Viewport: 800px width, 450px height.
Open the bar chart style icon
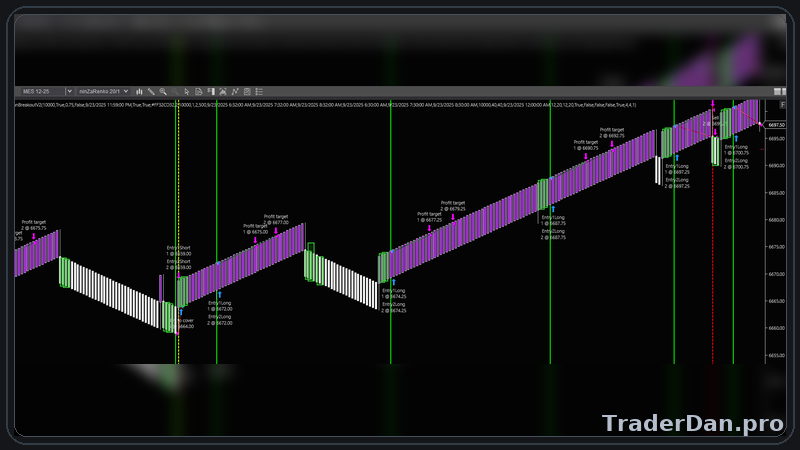139,91
